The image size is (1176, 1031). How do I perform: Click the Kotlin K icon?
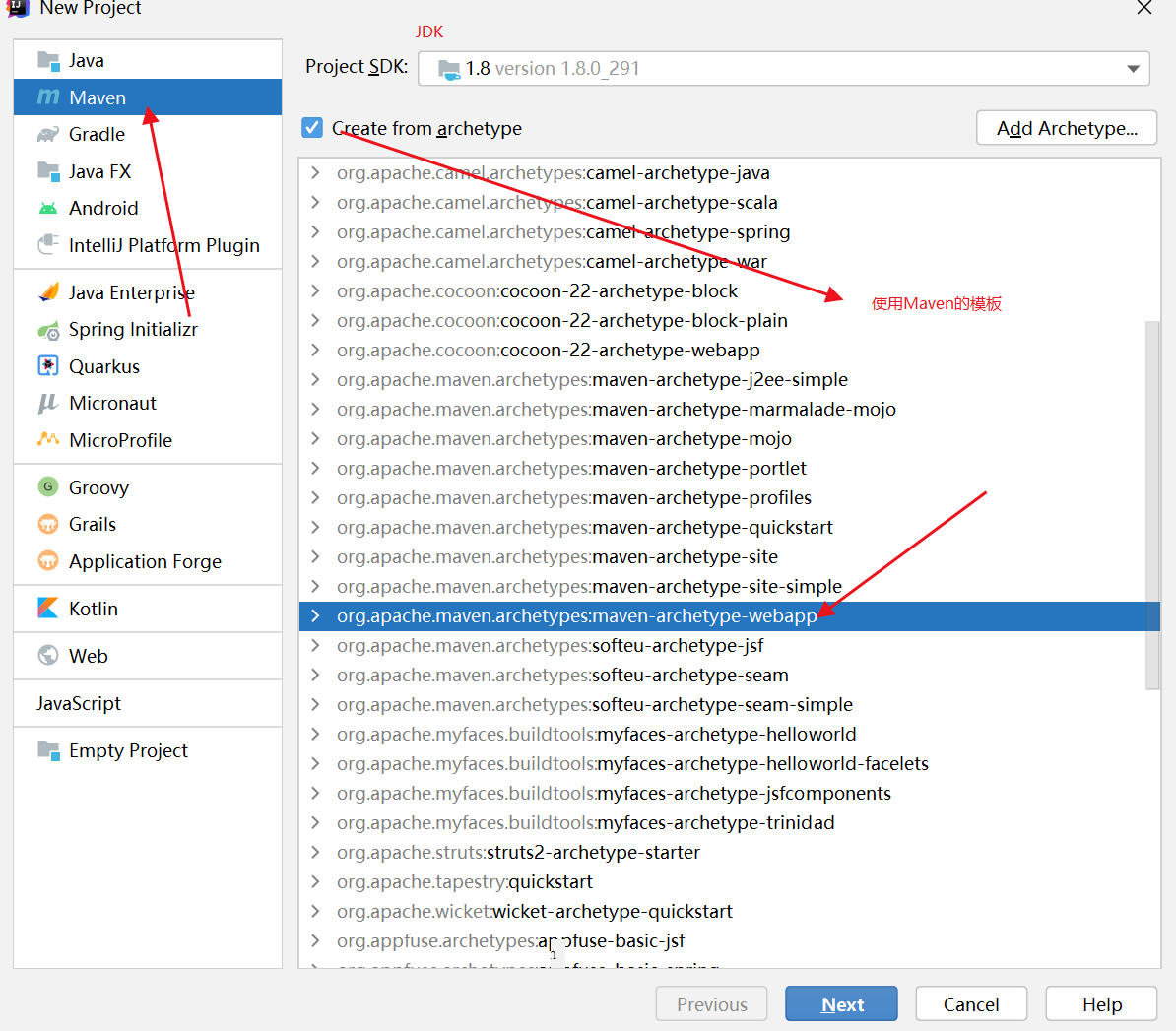(48, 609)
